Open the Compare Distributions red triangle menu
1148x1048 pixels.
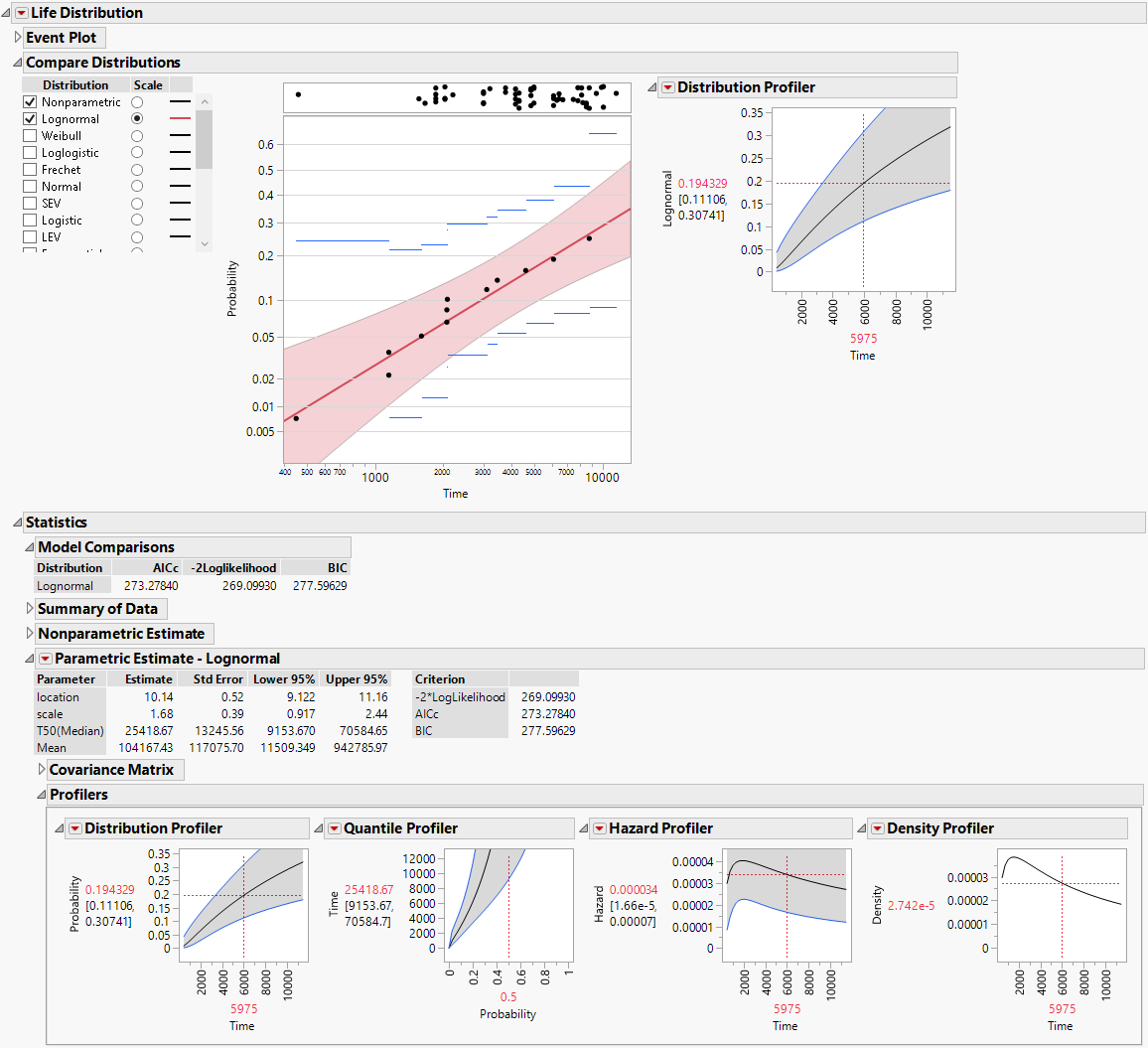coord(16,62)
